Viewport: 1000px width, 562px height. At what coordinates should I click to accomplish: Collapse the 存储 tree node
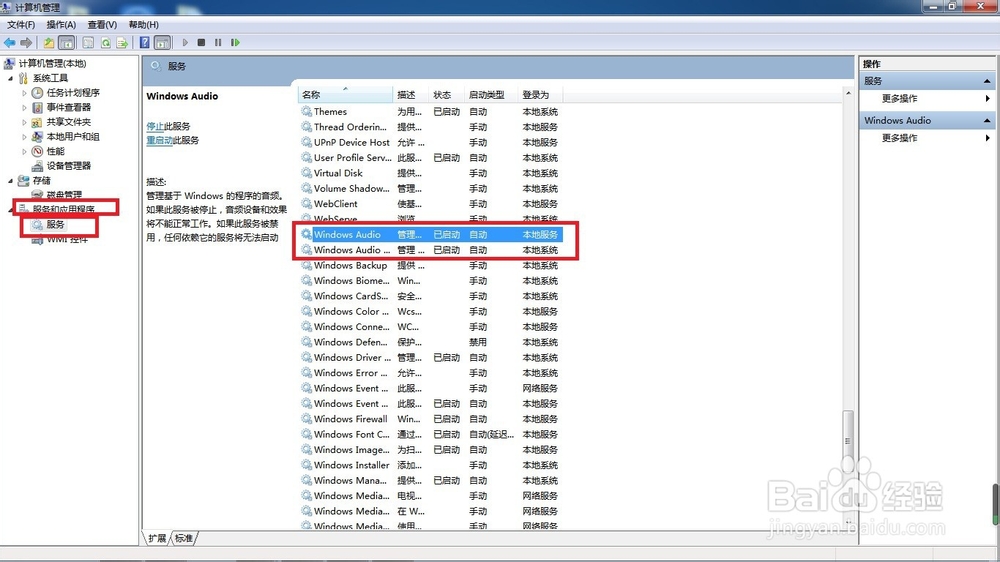point(10,181)
